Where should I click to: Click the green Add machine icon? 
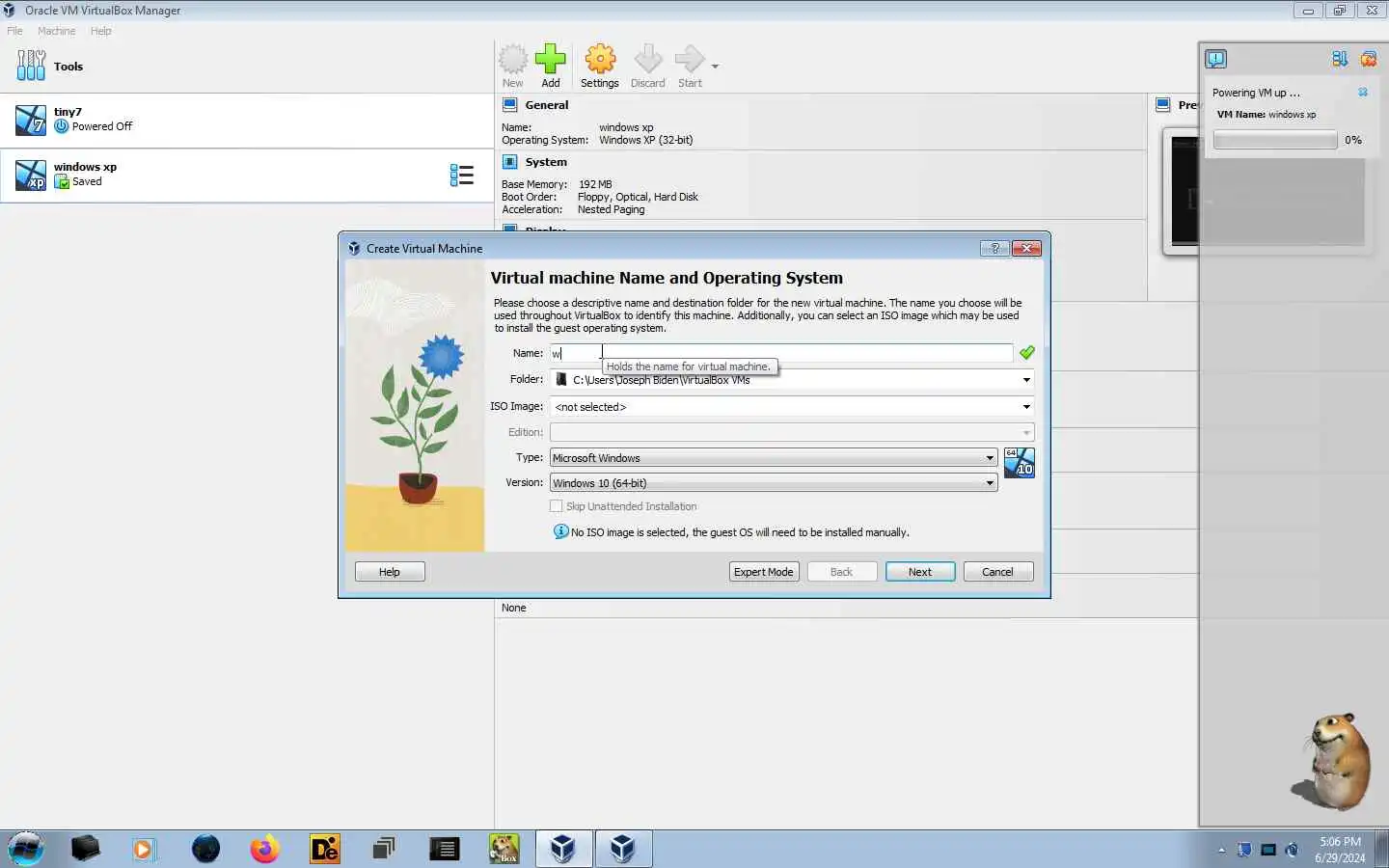[x=551, y=66]
